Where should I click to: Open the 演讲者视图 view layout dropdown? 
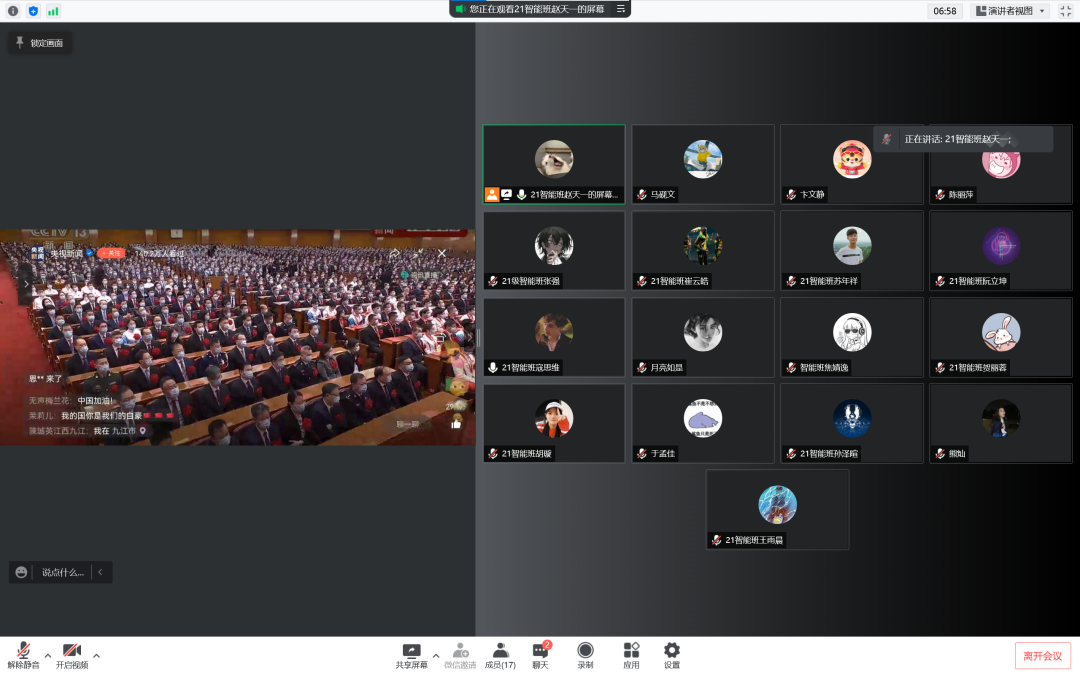coord(1008,11)
